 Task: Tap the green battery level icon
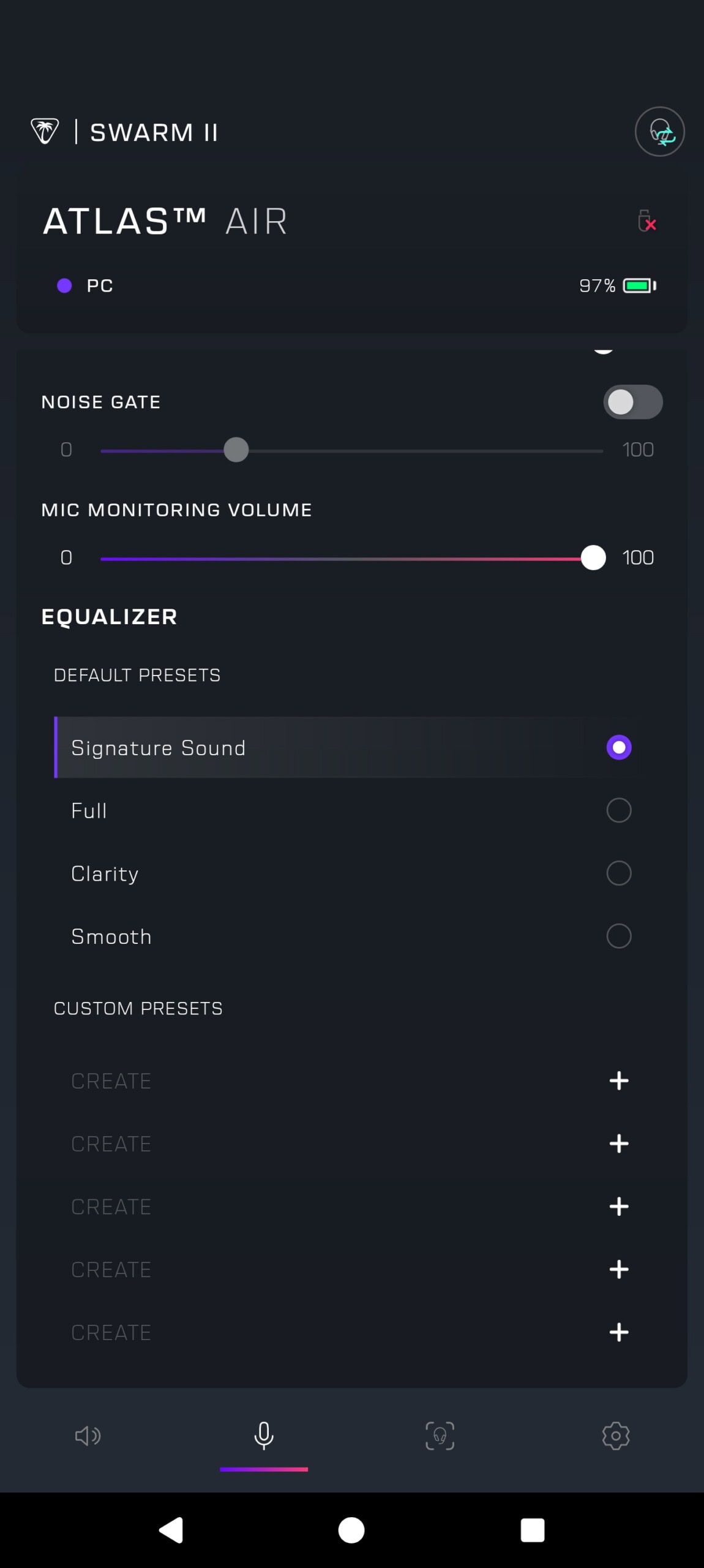point(639,285)
